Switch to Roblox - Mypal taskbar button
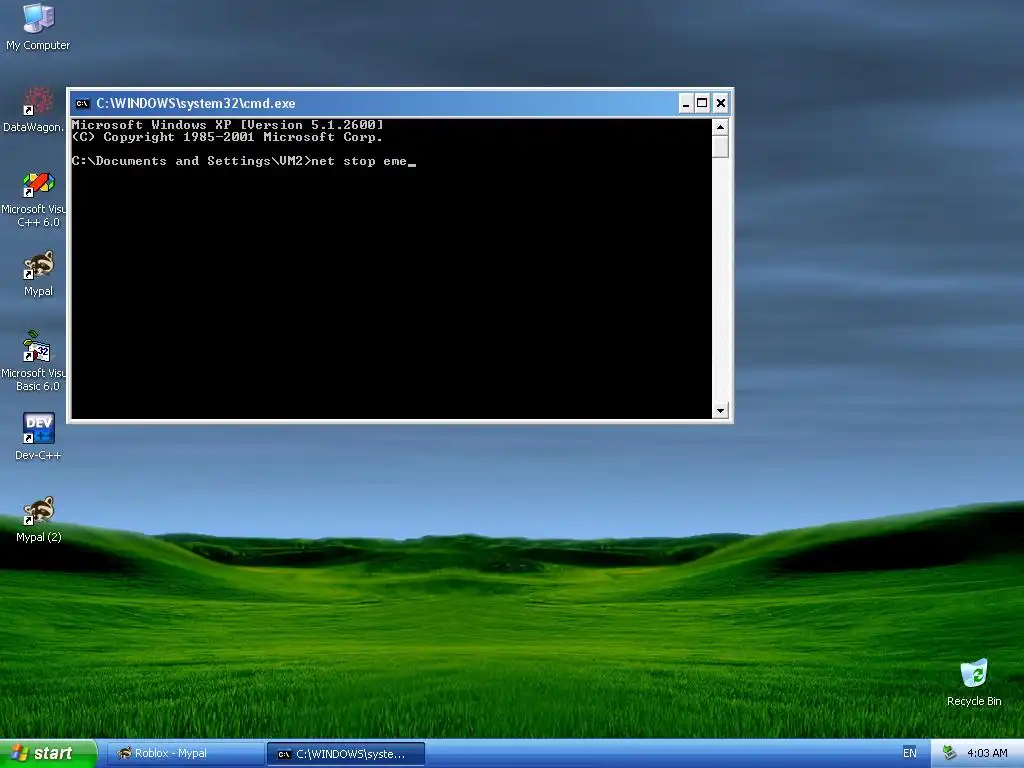The width and height of the screenshot is (1024, 768). tap(185, 754)
